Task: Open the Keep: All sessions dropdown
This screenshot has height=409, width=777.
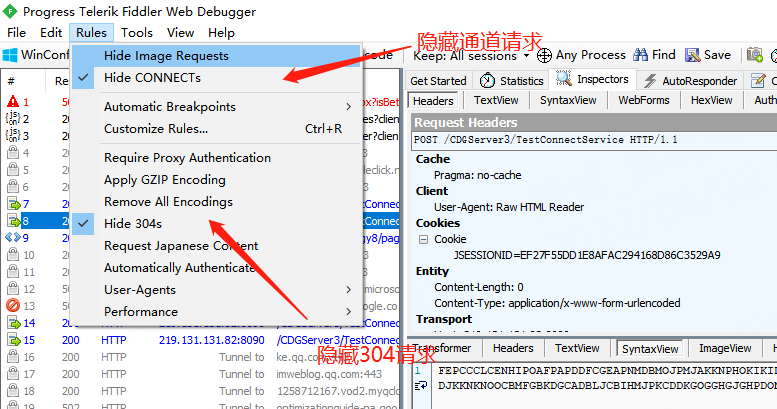Action: point(472,56)
